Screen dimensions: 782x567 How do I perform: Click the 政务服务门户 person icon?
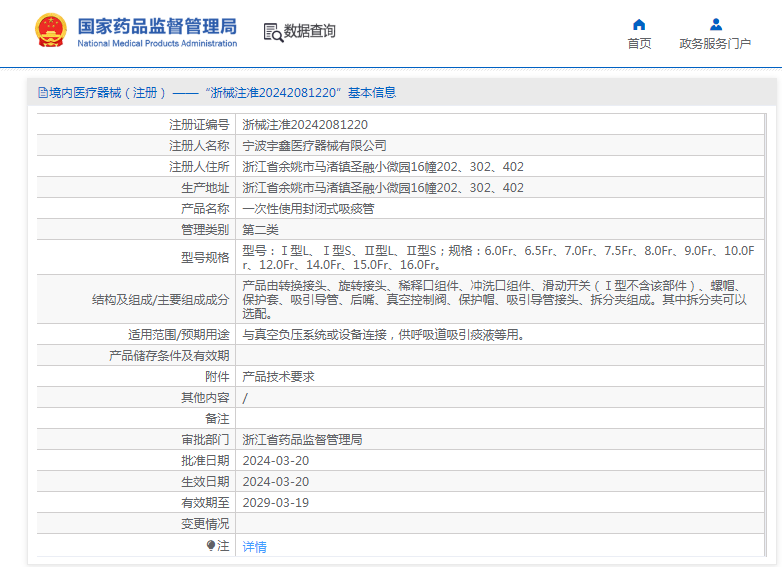tap(715, 25)
